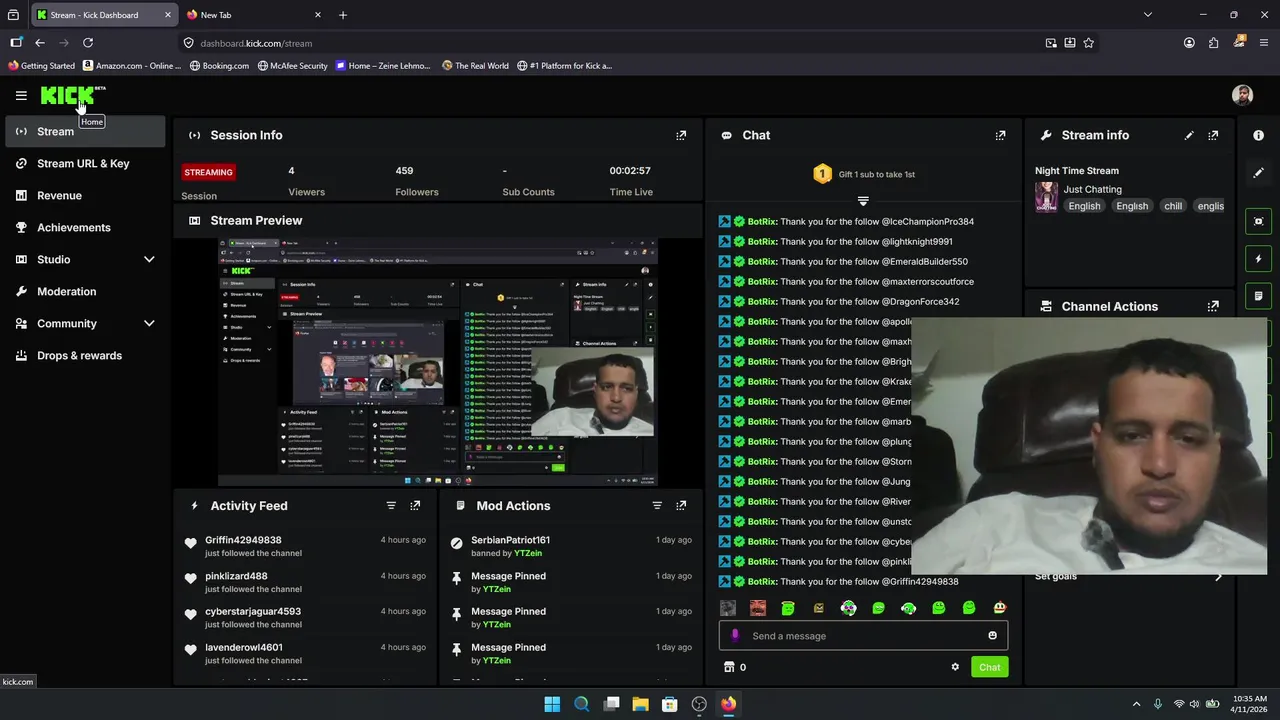This screenshot has width=1280, height=720.
Task: Open the emoji picker in the message box
Action: point(992,636)
